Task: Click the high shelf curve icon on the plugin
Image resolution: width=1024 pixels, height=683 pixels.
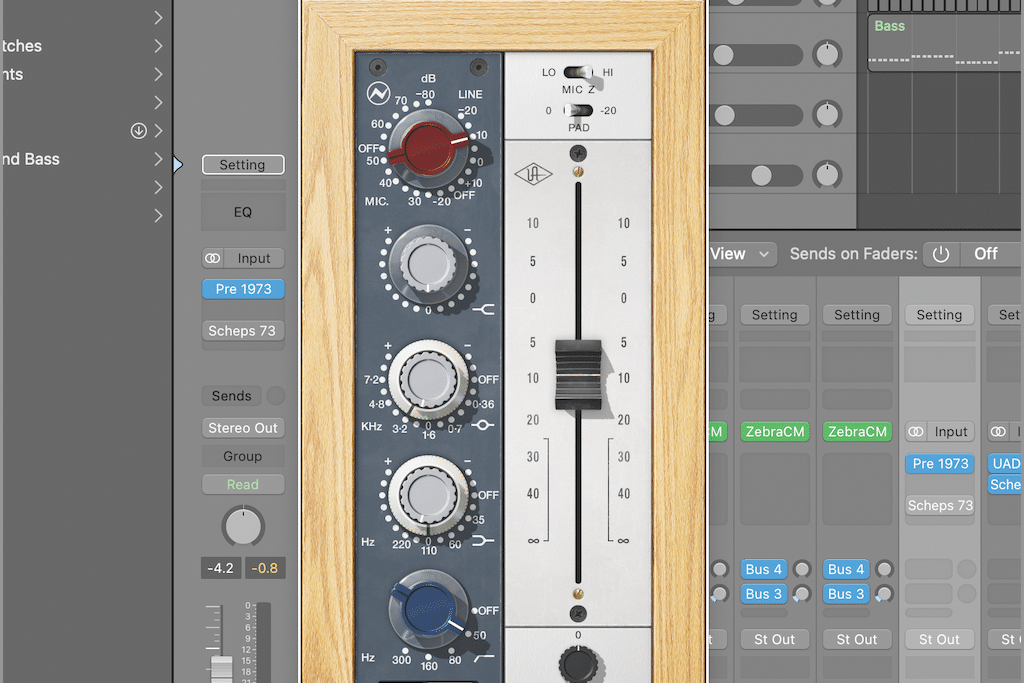Action: click(484, 310)
